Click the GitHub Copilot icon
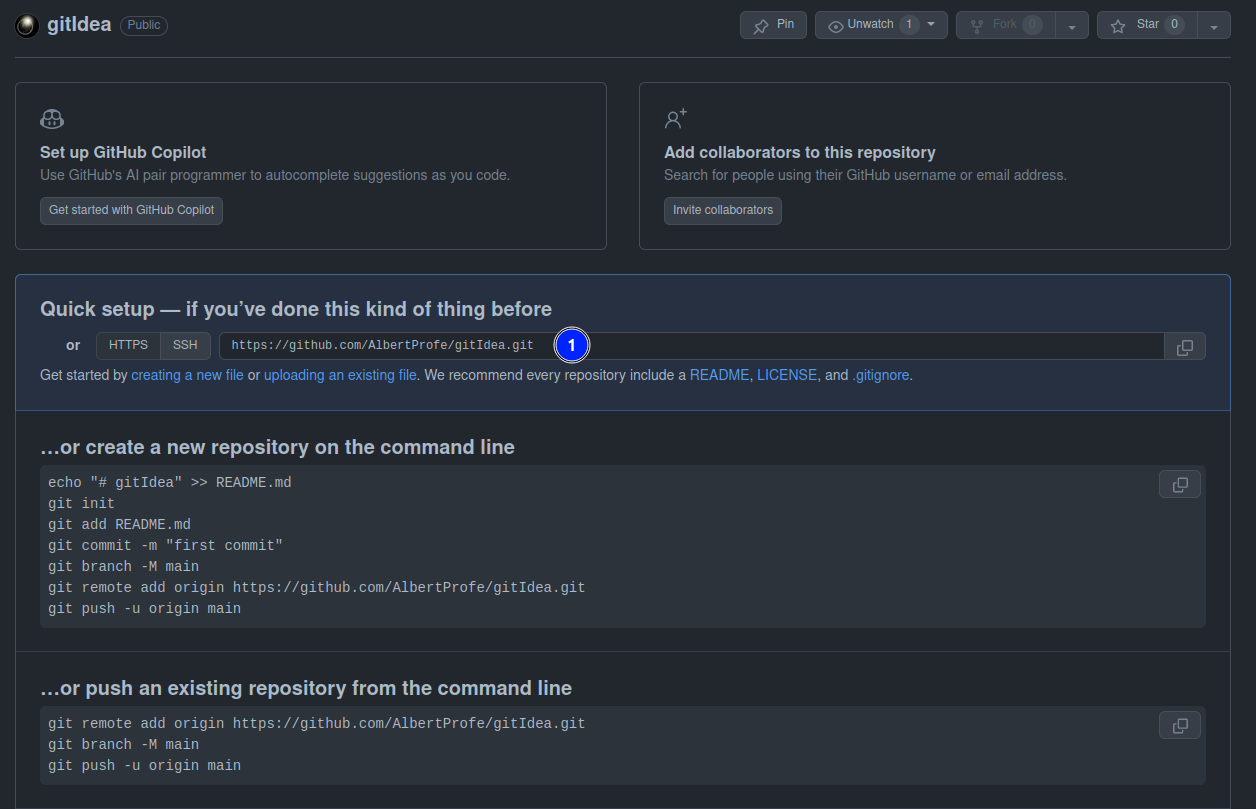Viewport: 1256px width, 809px height. pyautogui.click(x=52, y=119)
